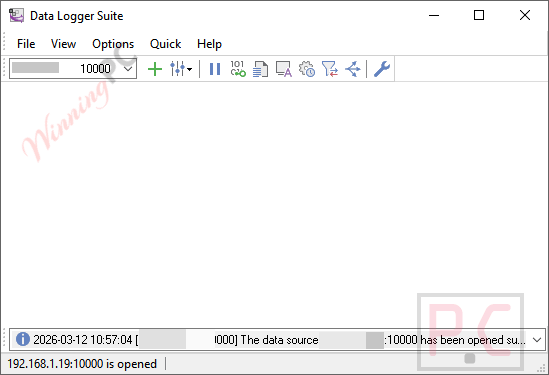Image resolution: width=549 pixels, height=375 pixels.
Task: Open the Quick menu
Action: (166, 44)
